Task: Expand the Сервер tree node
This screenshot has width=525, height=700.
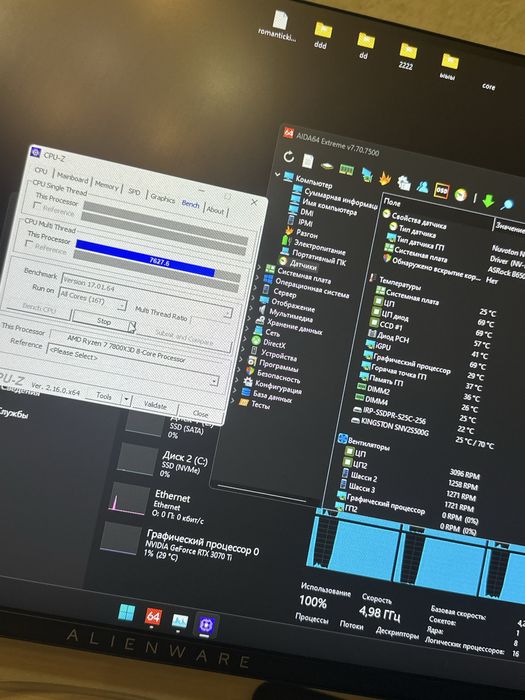Action: 255,288
